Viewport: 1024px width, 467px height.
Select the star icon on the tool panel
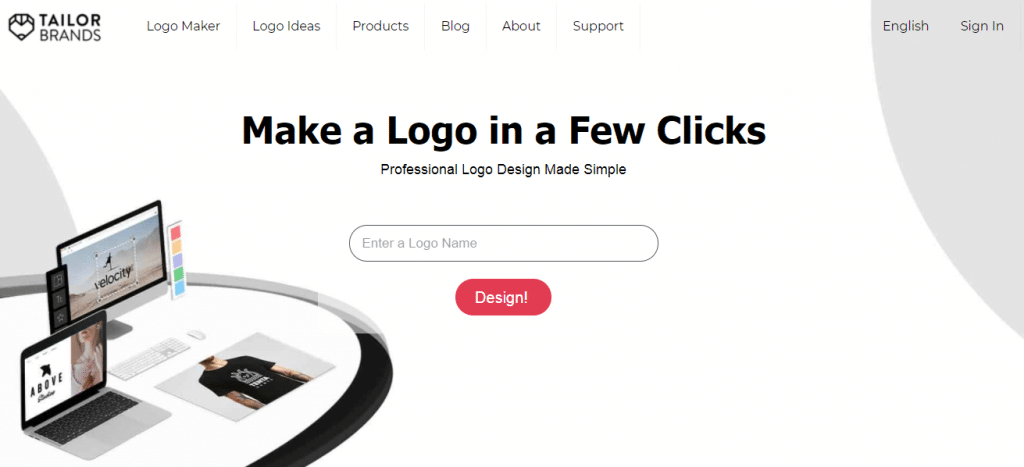point(59,317)
